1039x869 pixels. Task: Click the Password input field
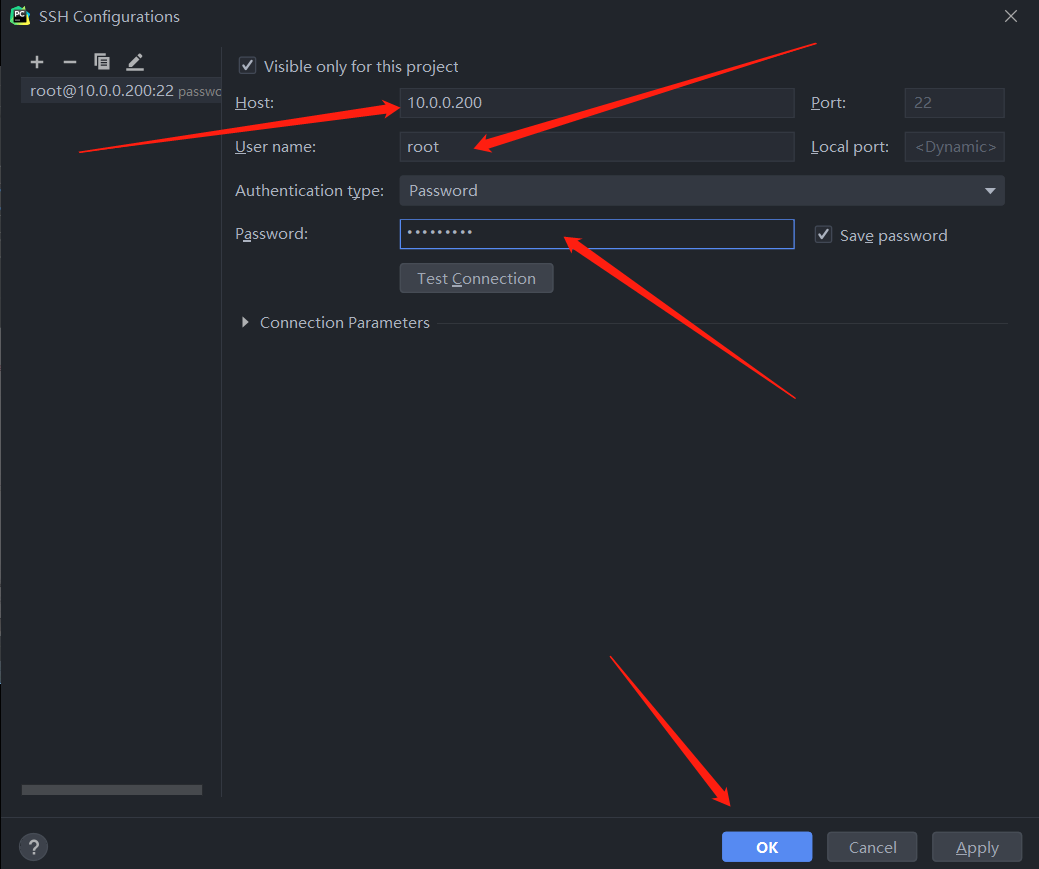596,234
